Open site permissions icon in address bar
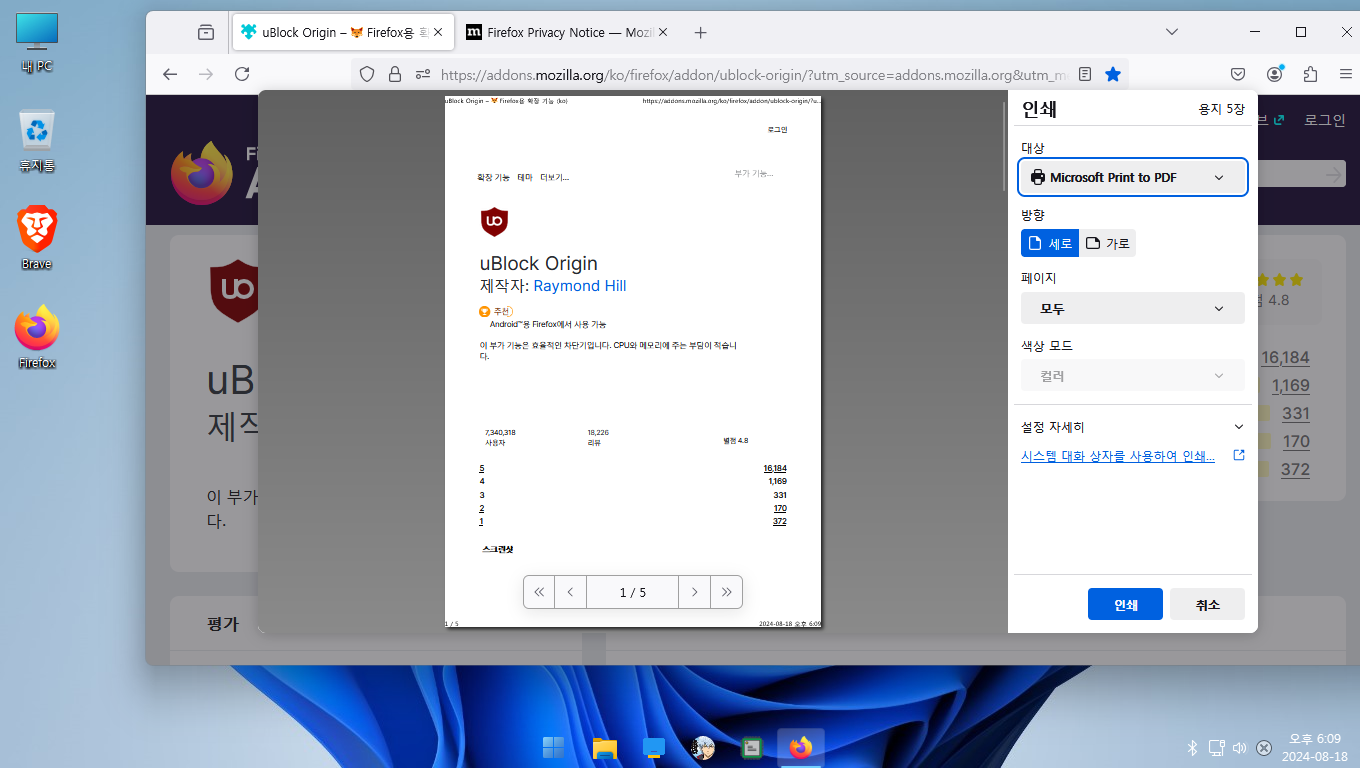Viewport: 1360px width, 768px height. coord(422,74)
